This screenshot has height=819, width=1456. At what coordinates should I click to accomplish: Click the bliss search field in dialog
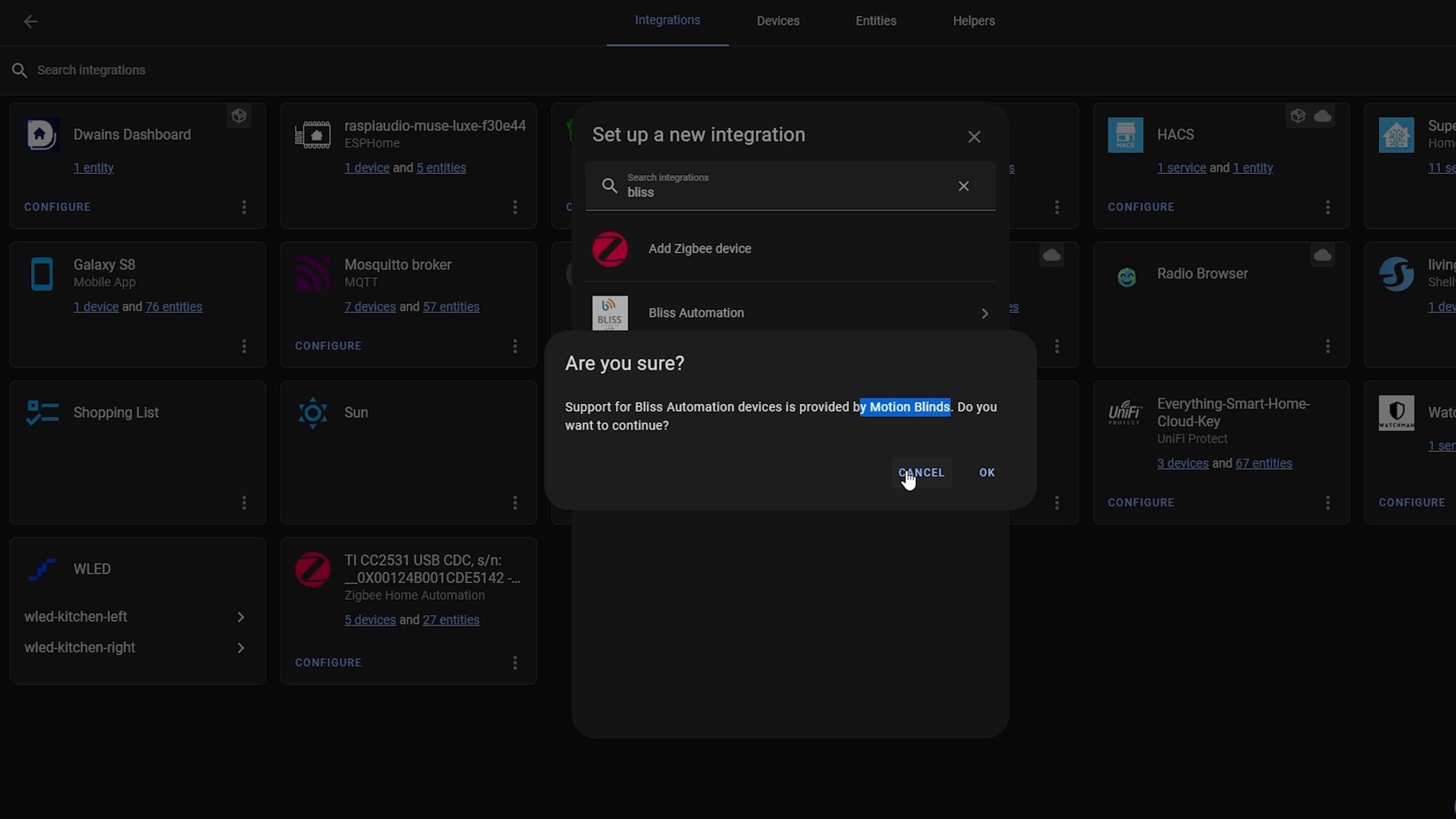(790, 186)
